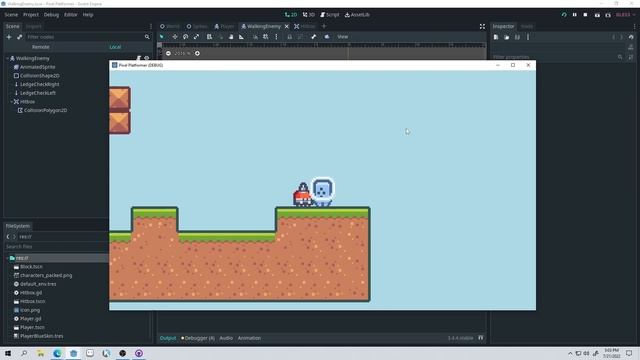
Task: Stop the running scene
Action: pos(585,15)
